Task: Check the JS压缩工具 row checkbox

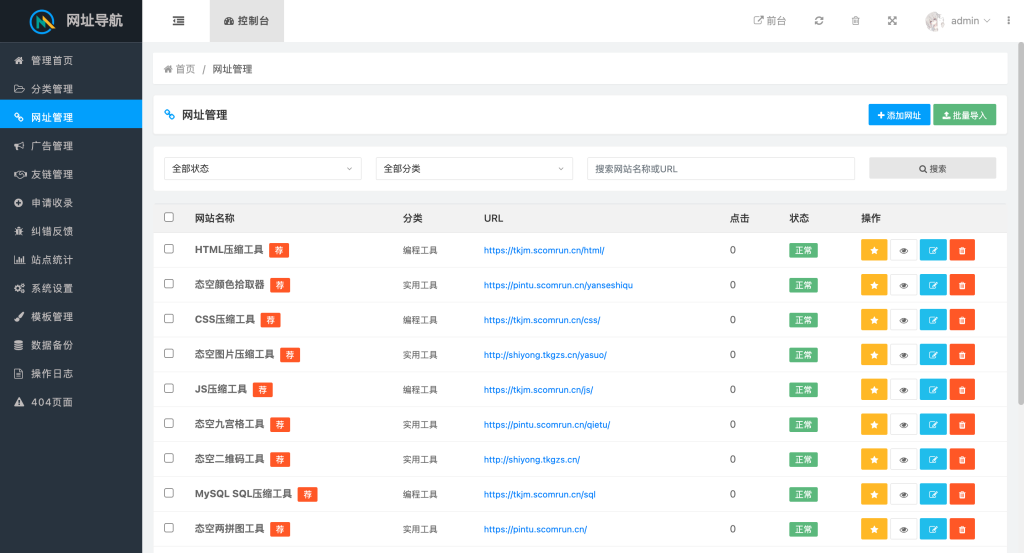Action: [169, 388]
